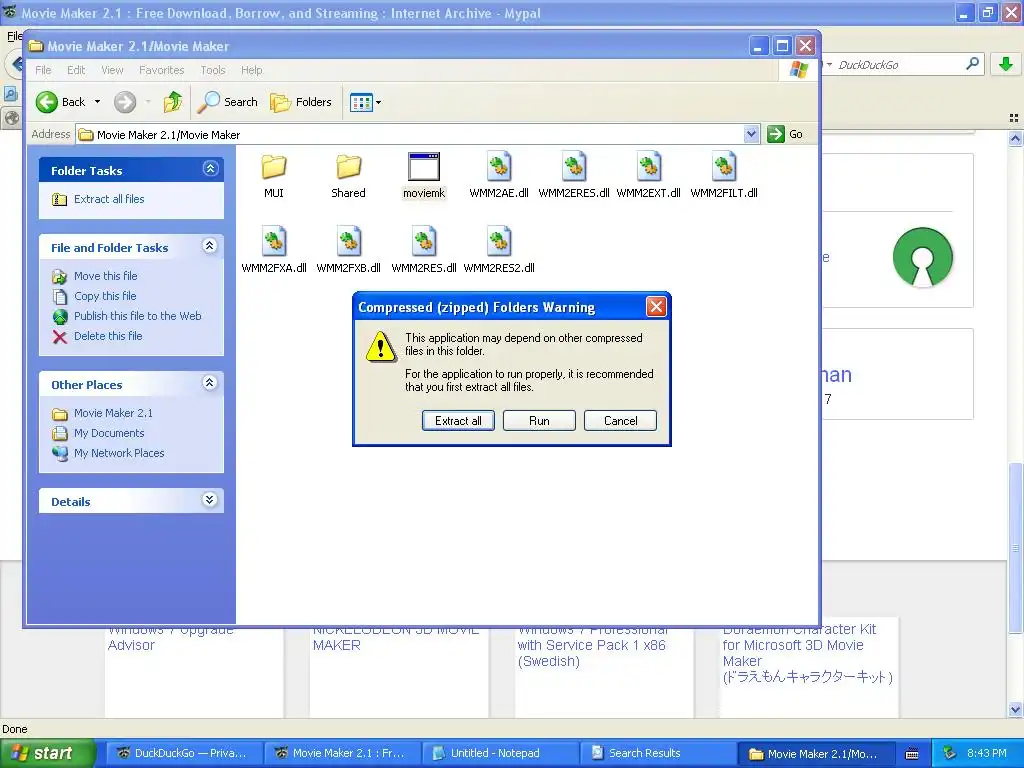Viewport: 1024px width, 768px height.
Task: Open Search in the Explorer toolbar
Action: (x=227, y=102)
